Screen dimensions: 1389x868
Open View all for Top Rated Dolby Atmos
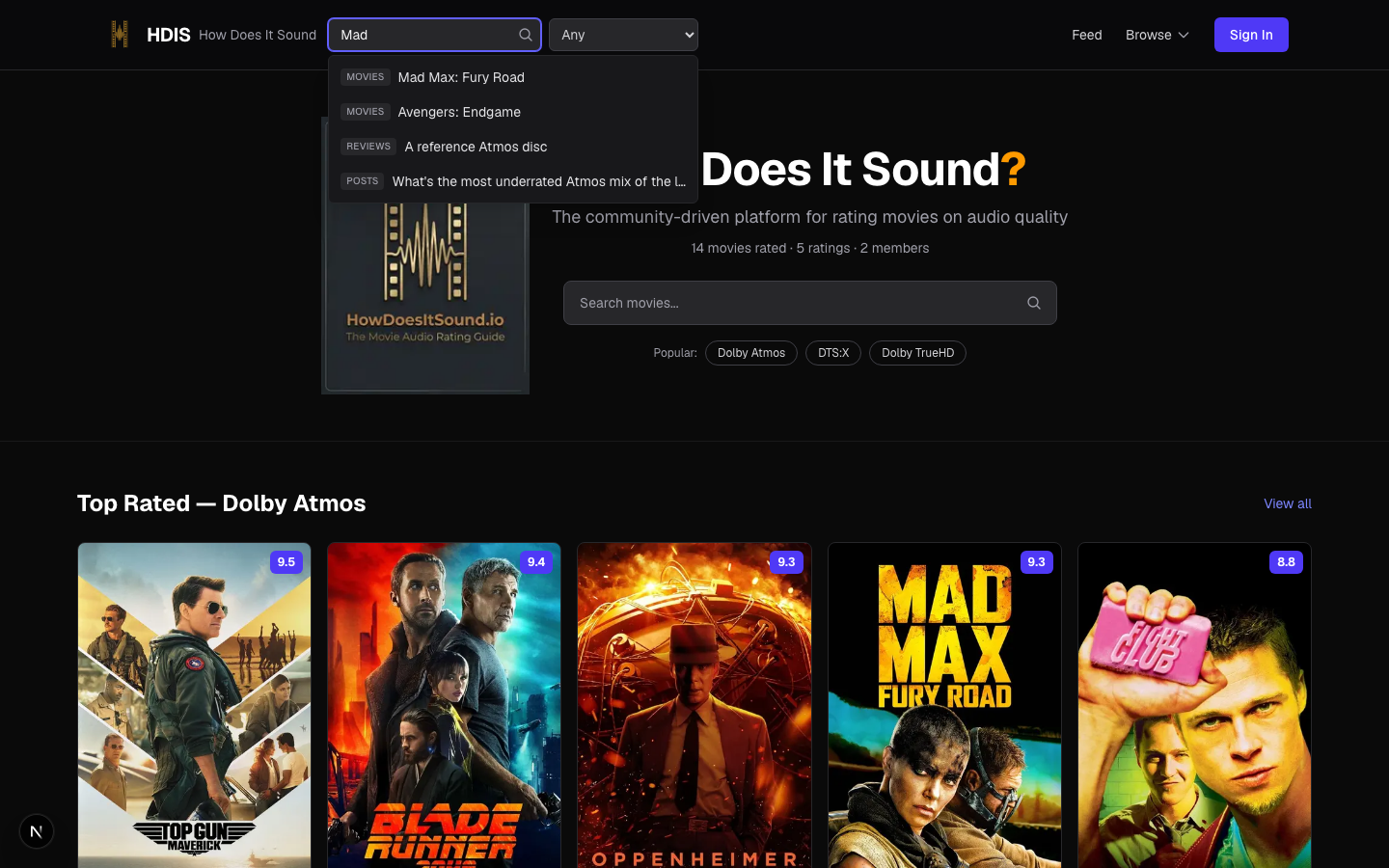click(1288, 503)
